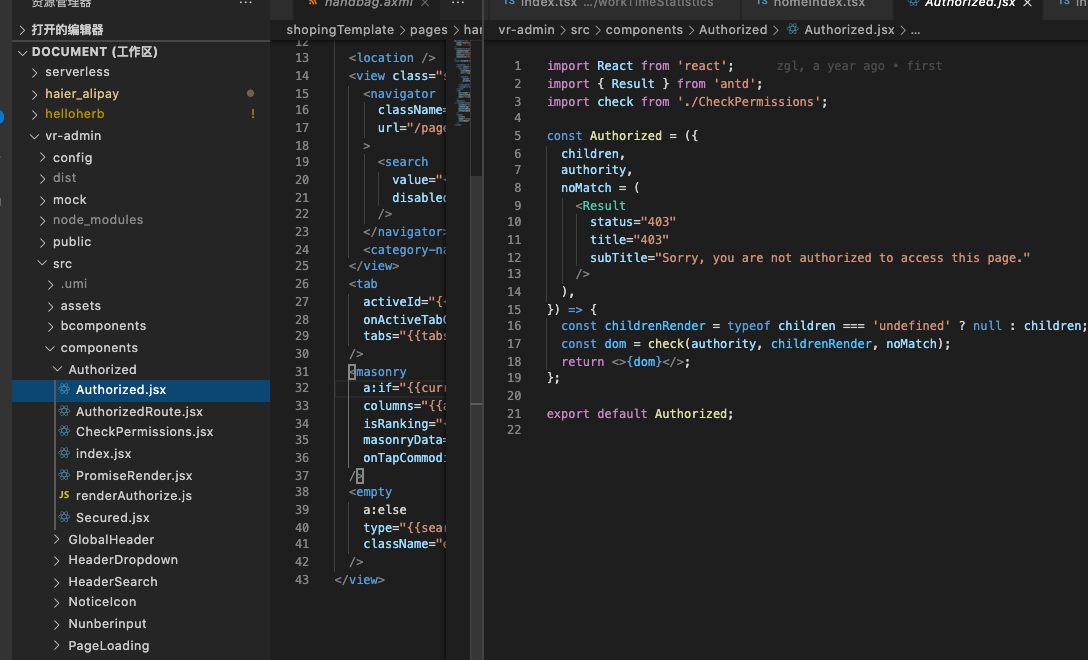Click the React icon beside PromiseRender.jsx
This screenshot has width=1088, height=660.
coord(65,475)
